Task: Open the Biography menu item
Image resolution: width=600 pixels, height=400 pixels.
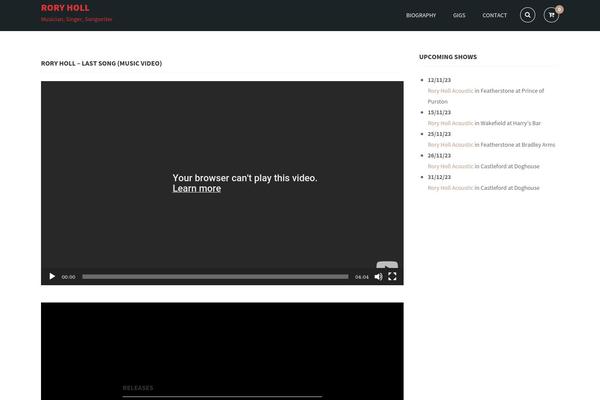Action: [421, 15]
